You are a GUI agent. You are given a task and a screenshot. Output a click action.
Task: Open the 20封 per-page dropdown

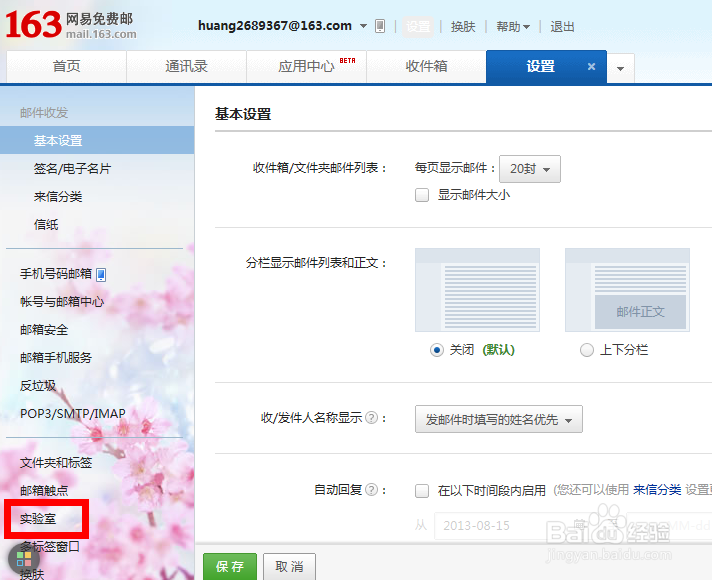[x=529, y=169]
